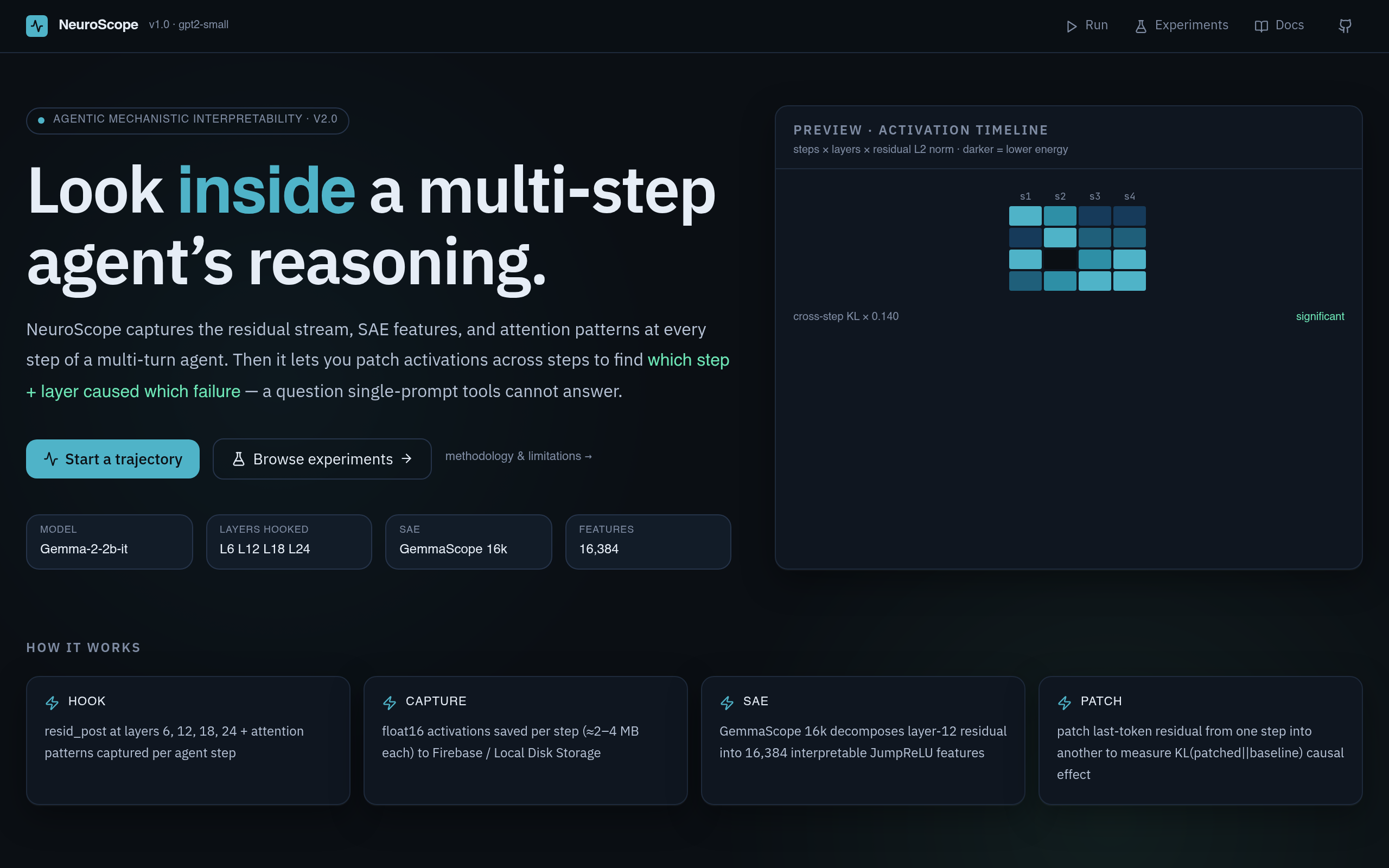
Task: Click the arrow icon in Browse experiments button
Action: click(406, 459)
